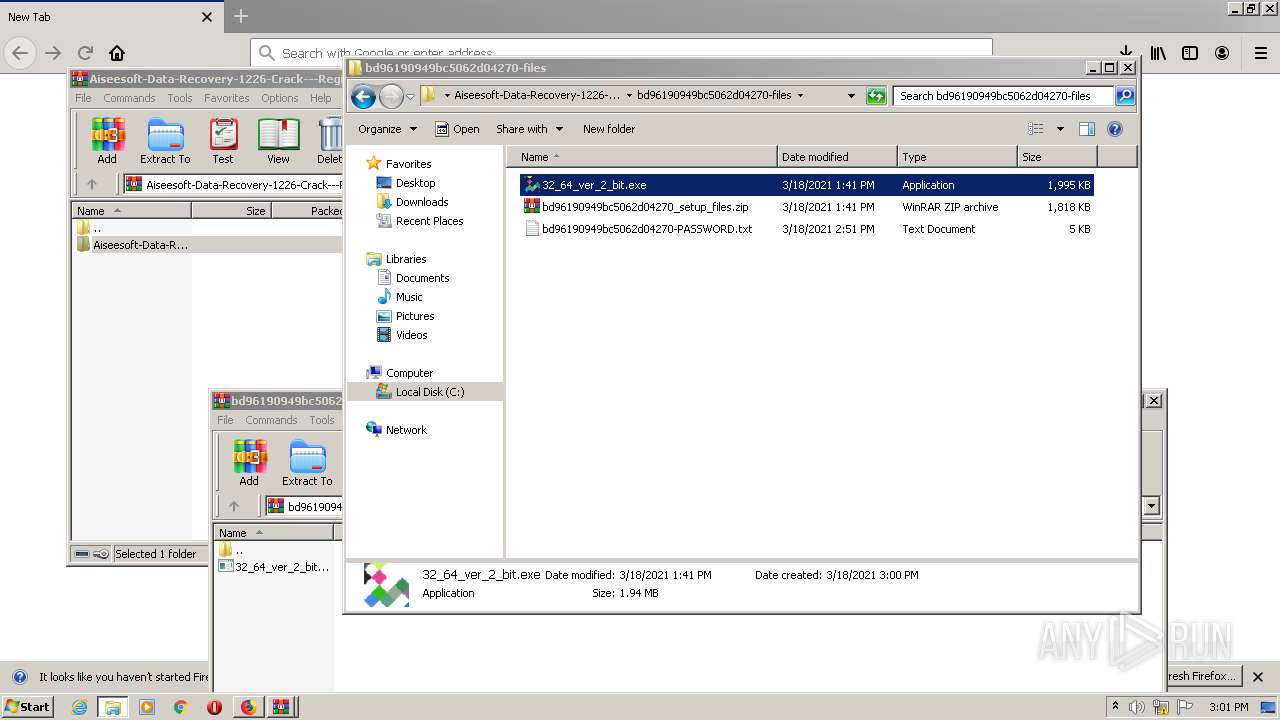Open Explorer help icon

click(1115, 129)
